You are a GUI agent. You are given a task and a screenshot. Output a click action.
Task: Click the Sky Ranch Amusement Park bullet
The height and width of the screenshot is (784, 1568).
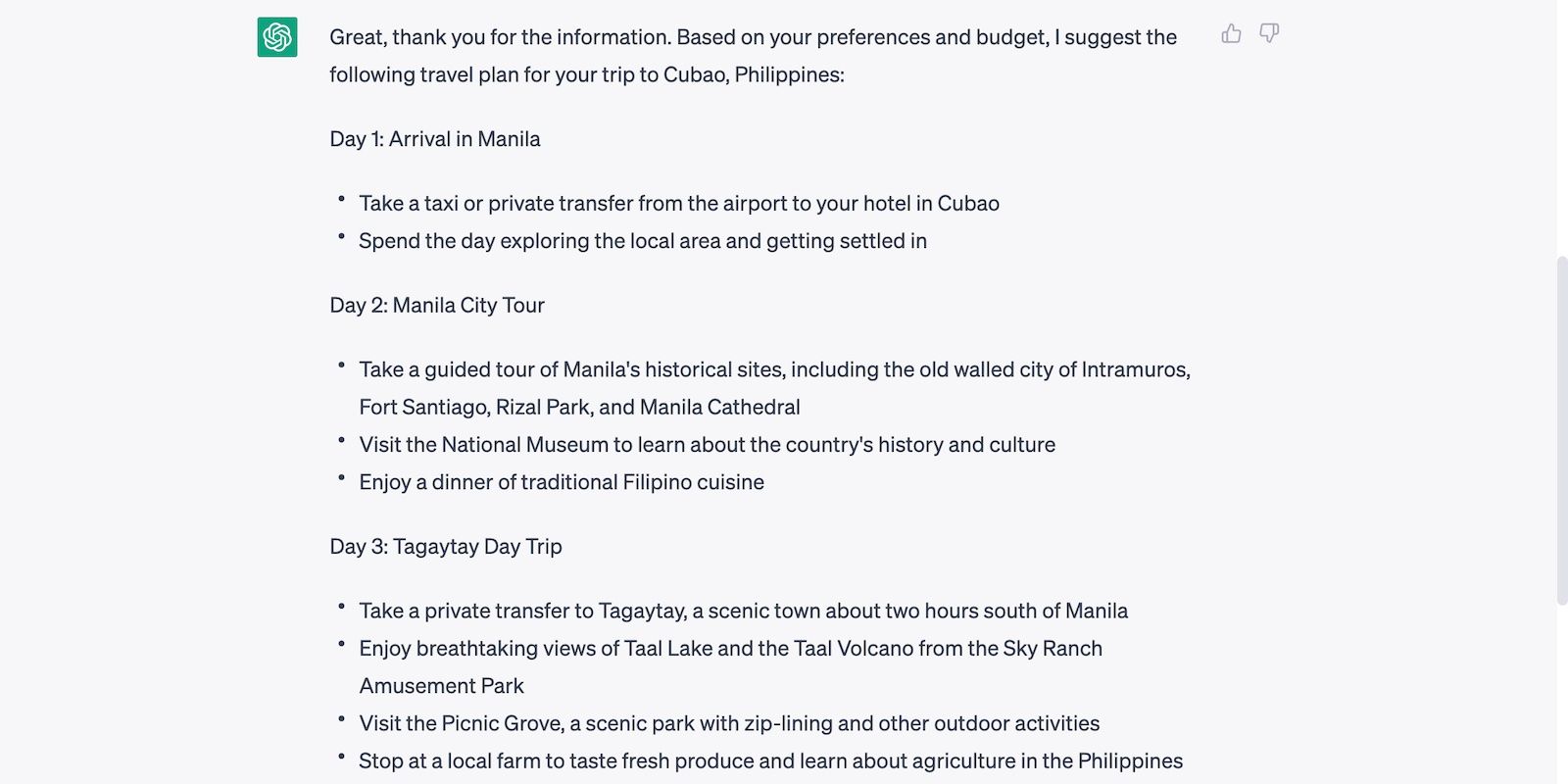coord(730,648)
